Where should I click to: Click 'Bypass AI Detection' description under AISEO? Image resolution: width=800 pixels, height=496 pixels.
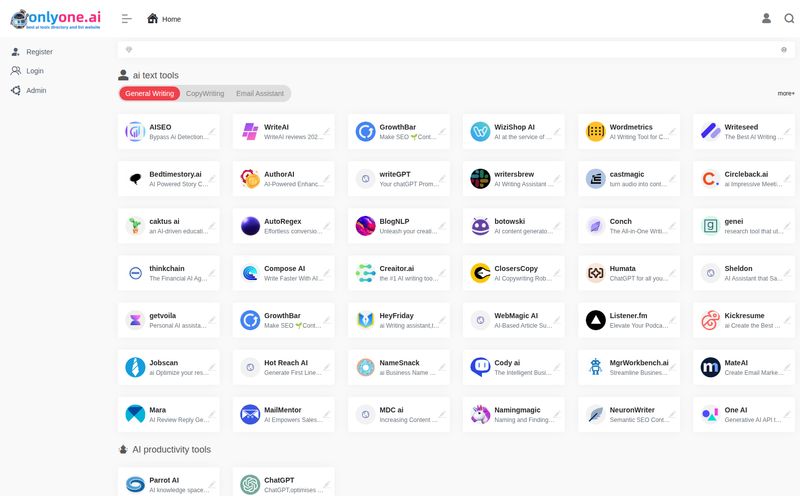(179, 137)
